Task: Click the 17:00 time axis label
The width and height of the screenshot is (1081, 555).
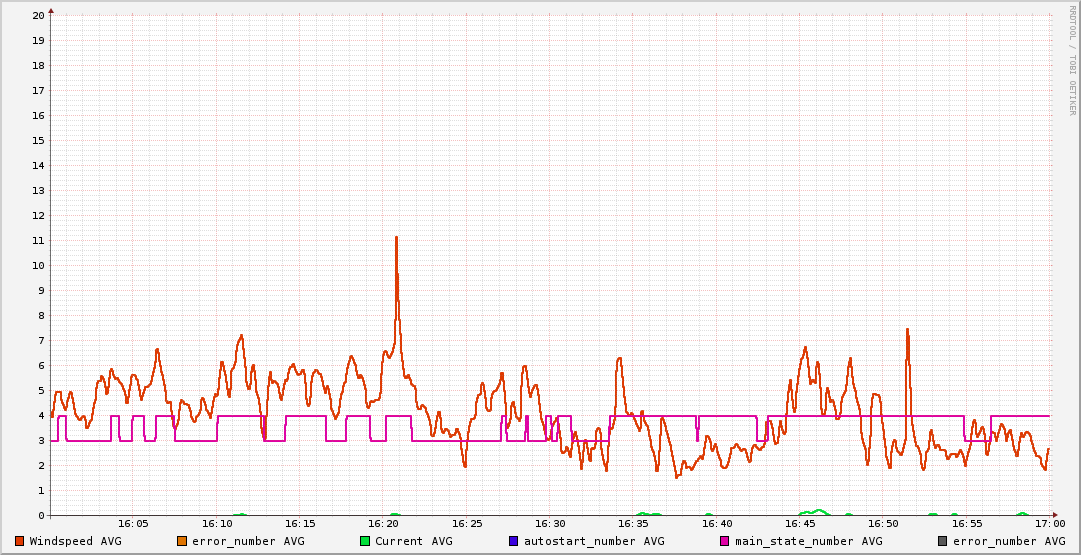Action: click(1049, 523)
